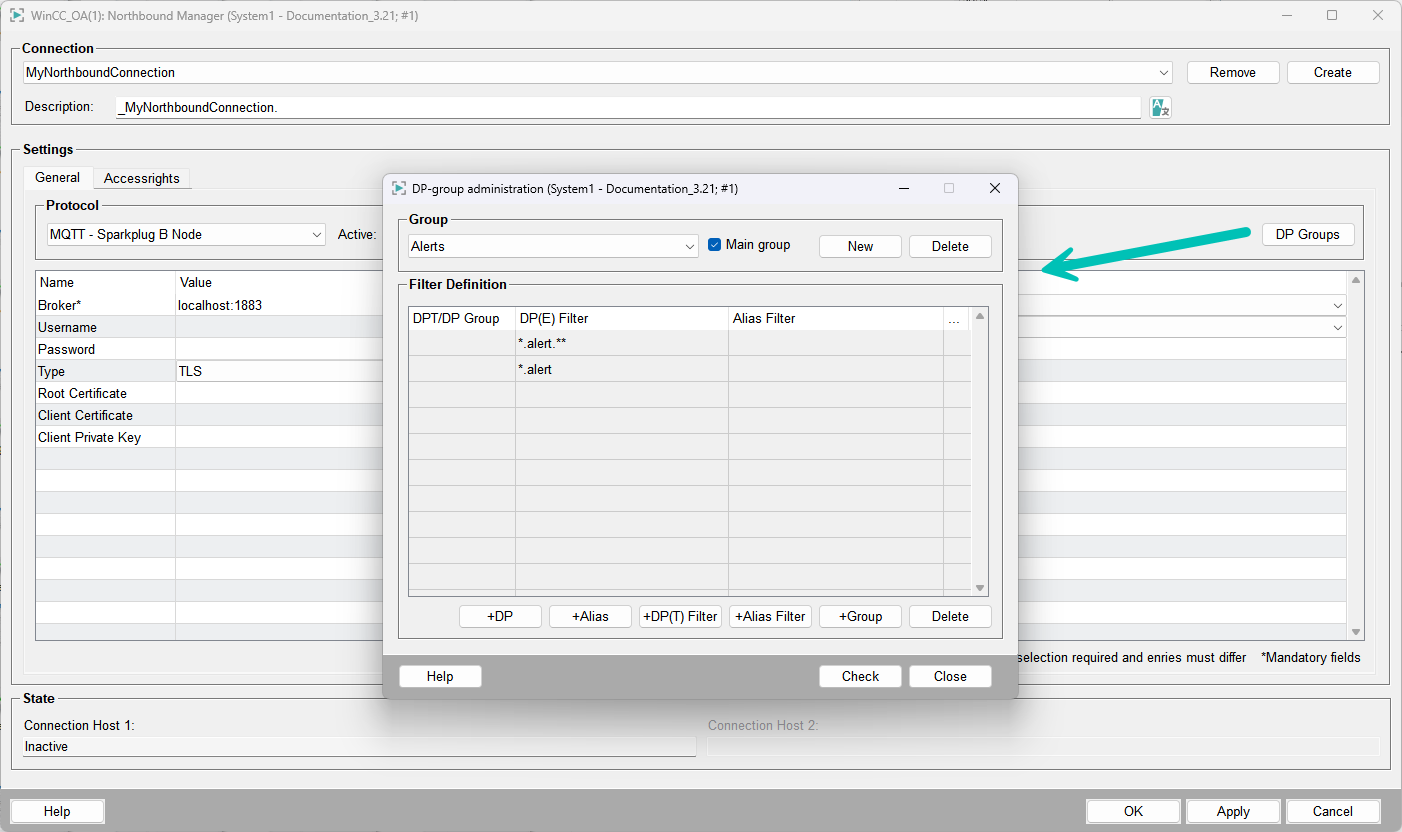Click the WinCC OA app icon in title bar
Screen dimensions: 1402x832
17,15
